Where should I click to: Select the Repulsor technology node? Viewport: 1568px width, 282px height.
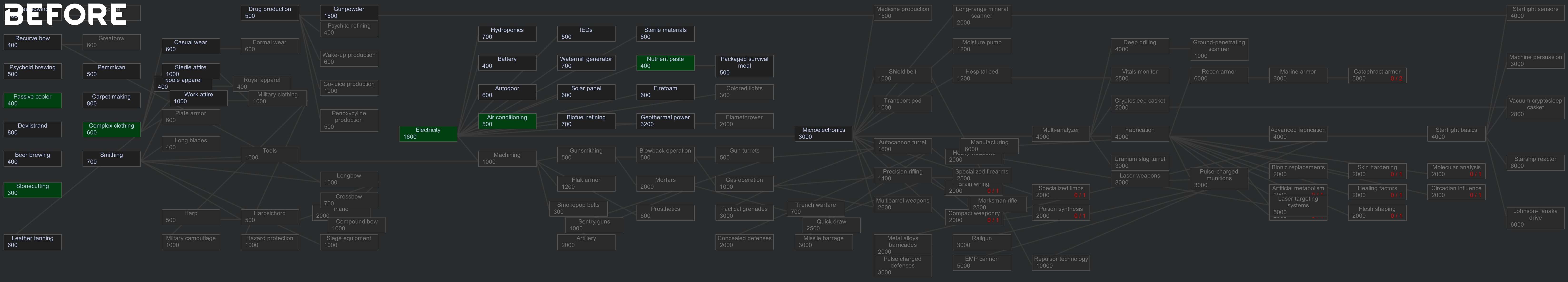[1061, 262]
